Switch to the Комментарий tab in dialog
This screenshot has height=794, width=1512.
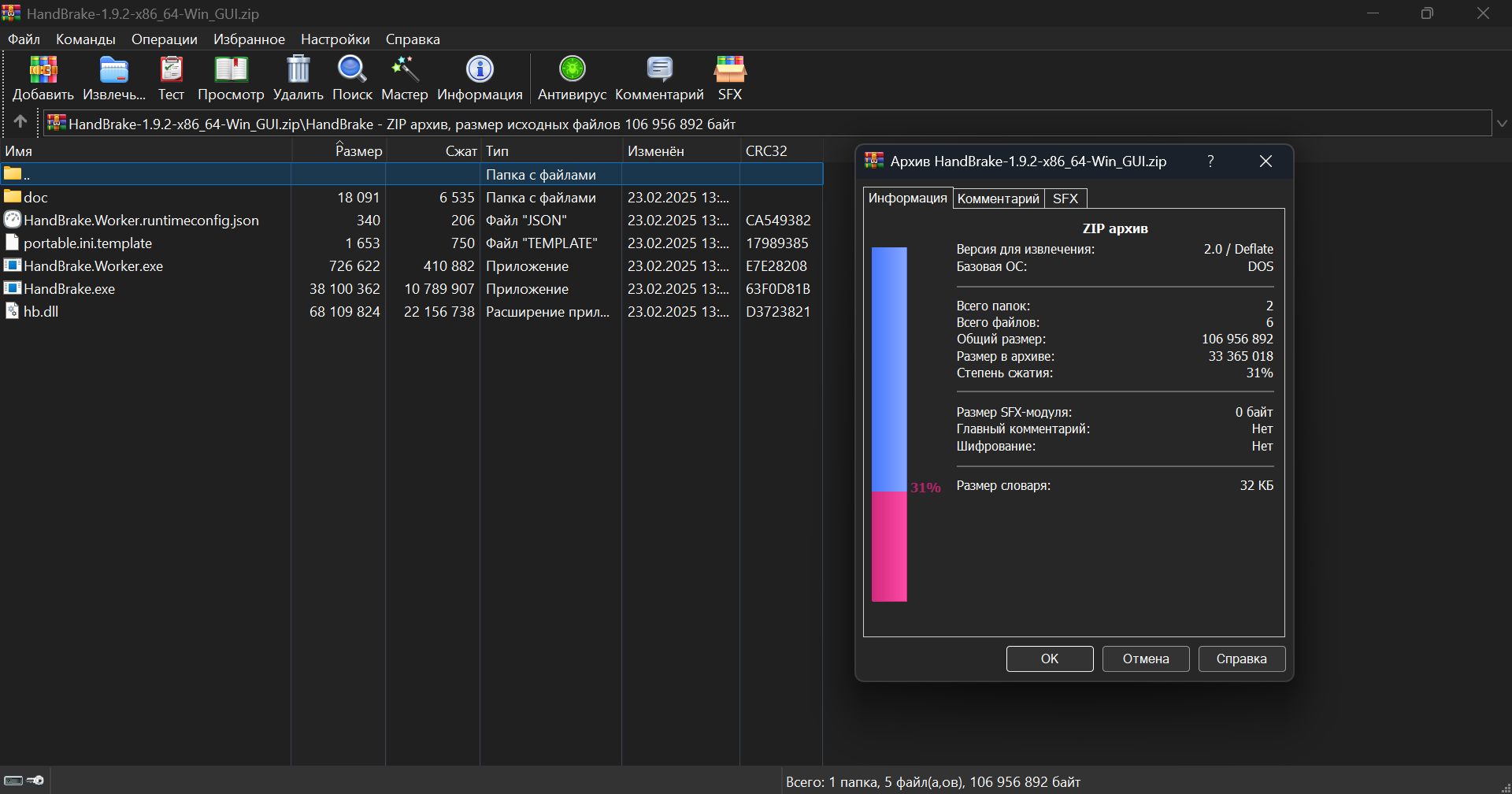(999, 198)
